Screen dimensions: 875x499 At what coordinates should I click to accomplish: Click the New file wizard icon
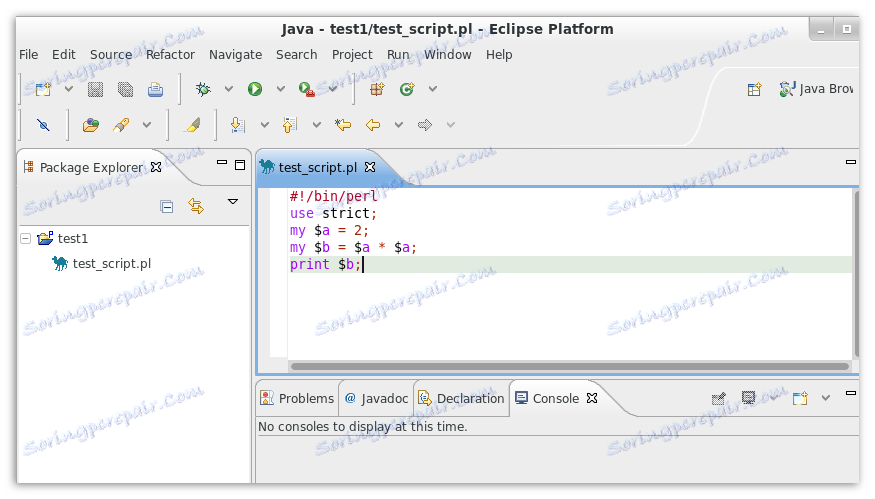click(x=43, y=89)
